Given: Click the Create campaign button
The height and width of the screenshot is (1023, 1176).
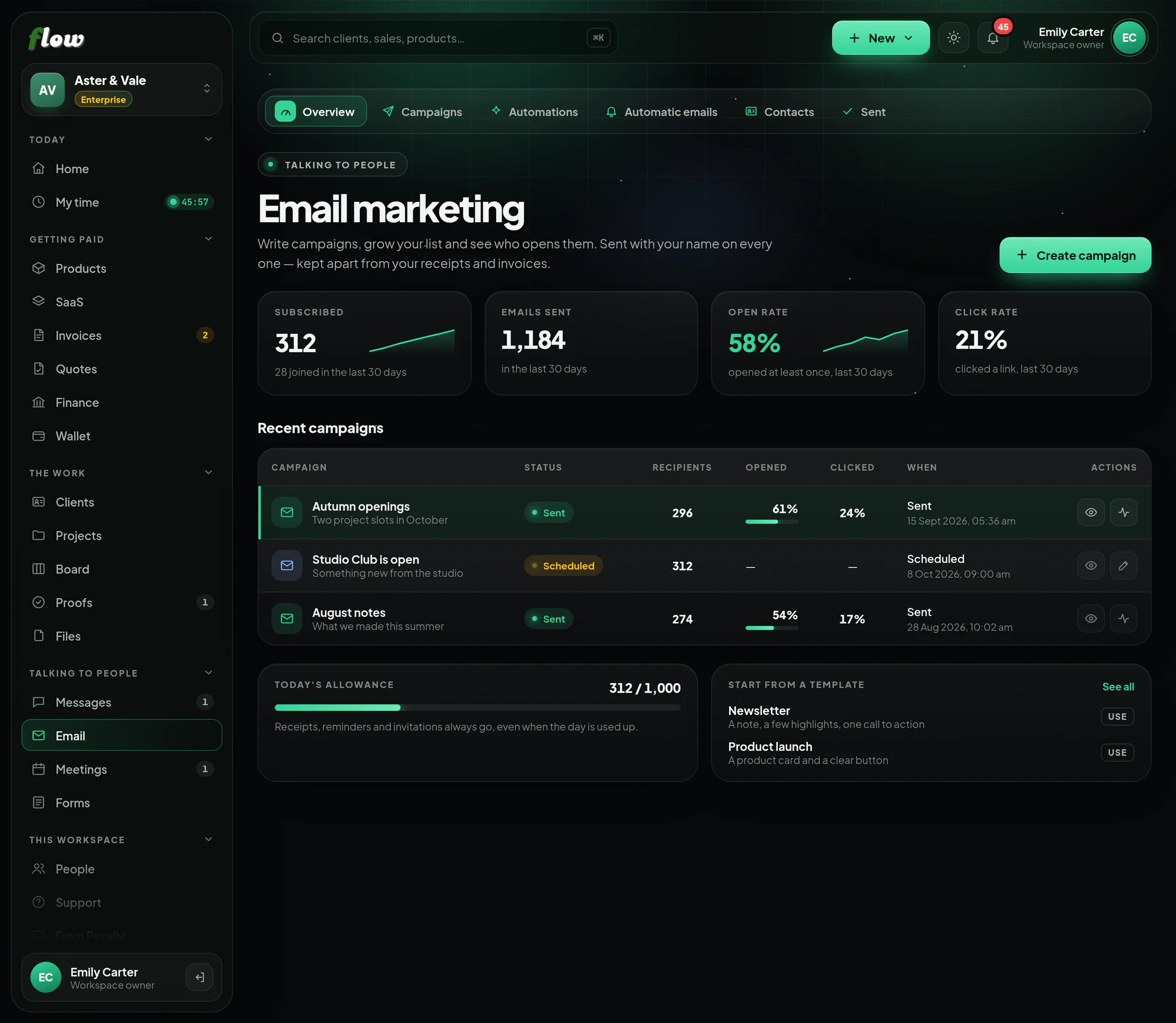Looking at the screenshot, I should [1075, 255].
